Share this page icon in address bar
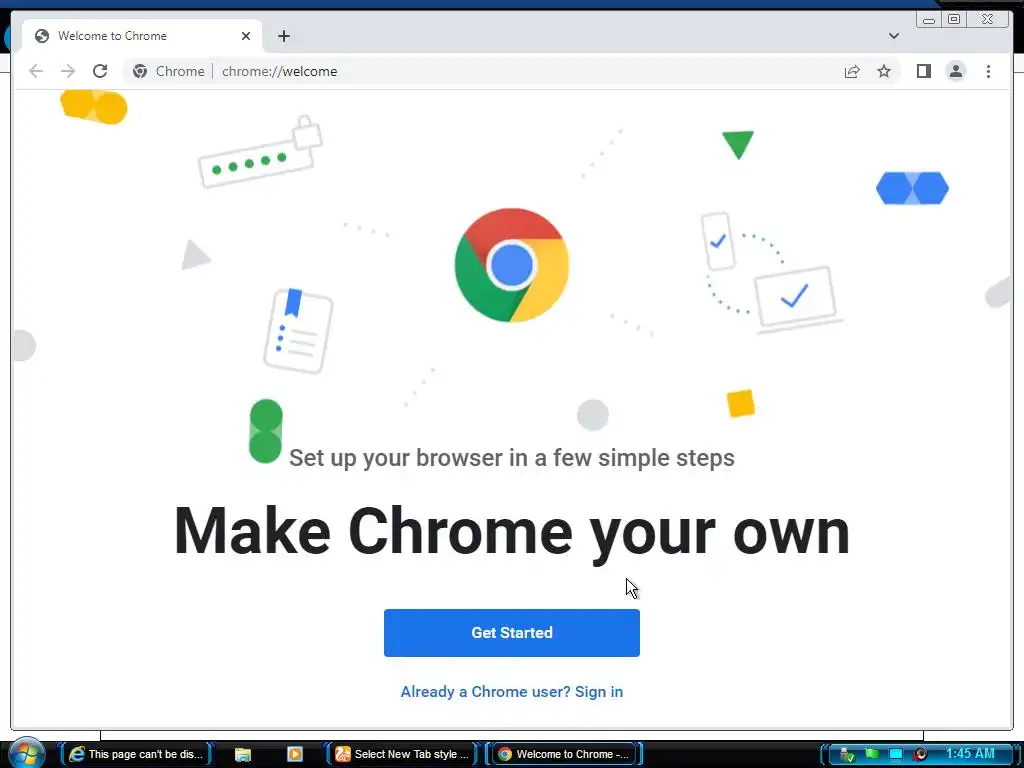 point(852,71)
